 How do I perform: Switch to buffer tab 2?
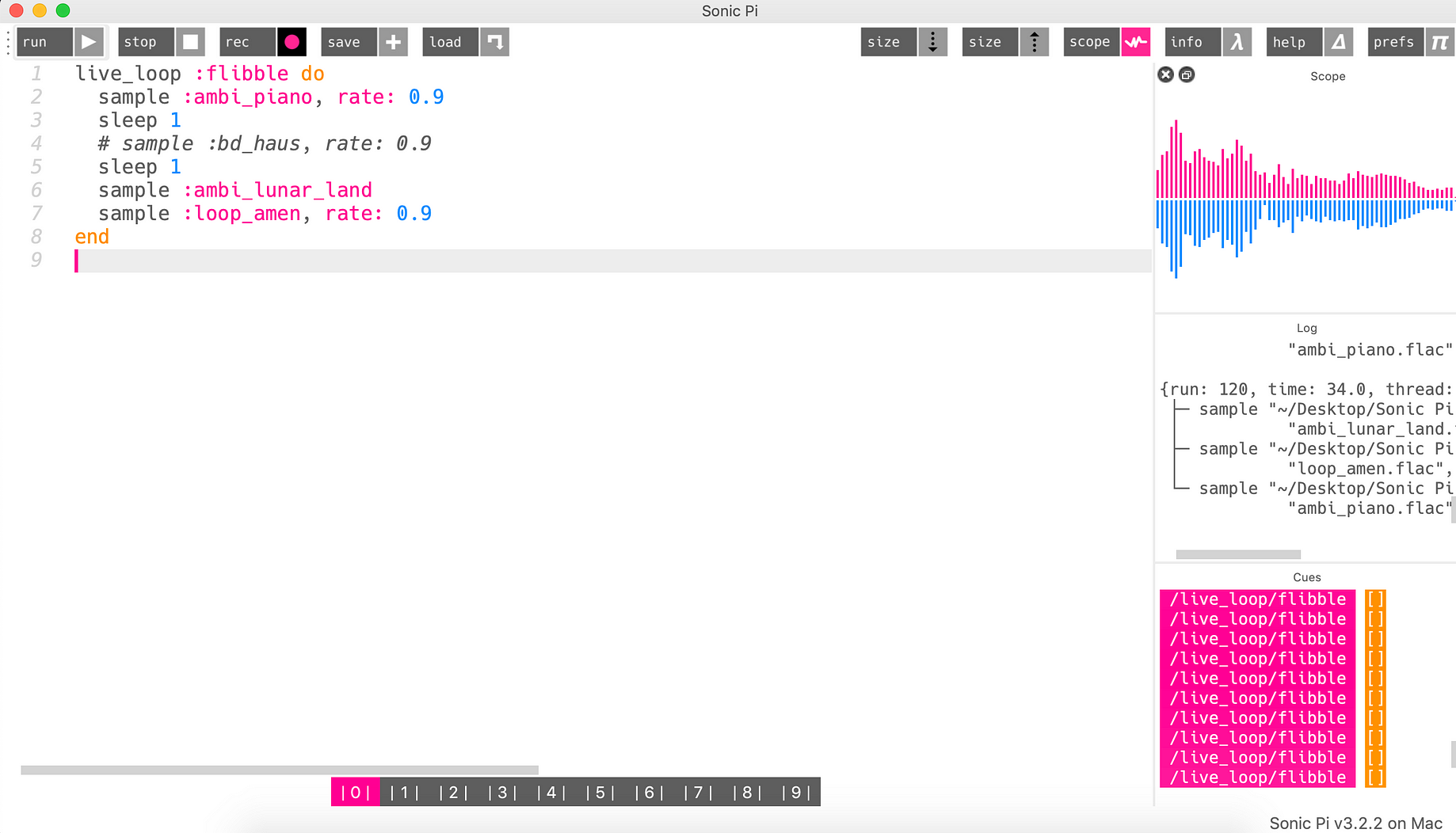tap(453, 792)
